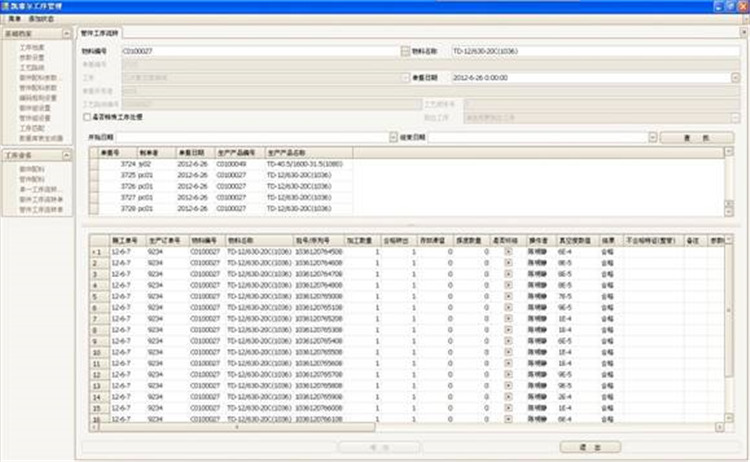
Task: Click the scroll-down arrow of the upper grid
Action: coord(728,211)
